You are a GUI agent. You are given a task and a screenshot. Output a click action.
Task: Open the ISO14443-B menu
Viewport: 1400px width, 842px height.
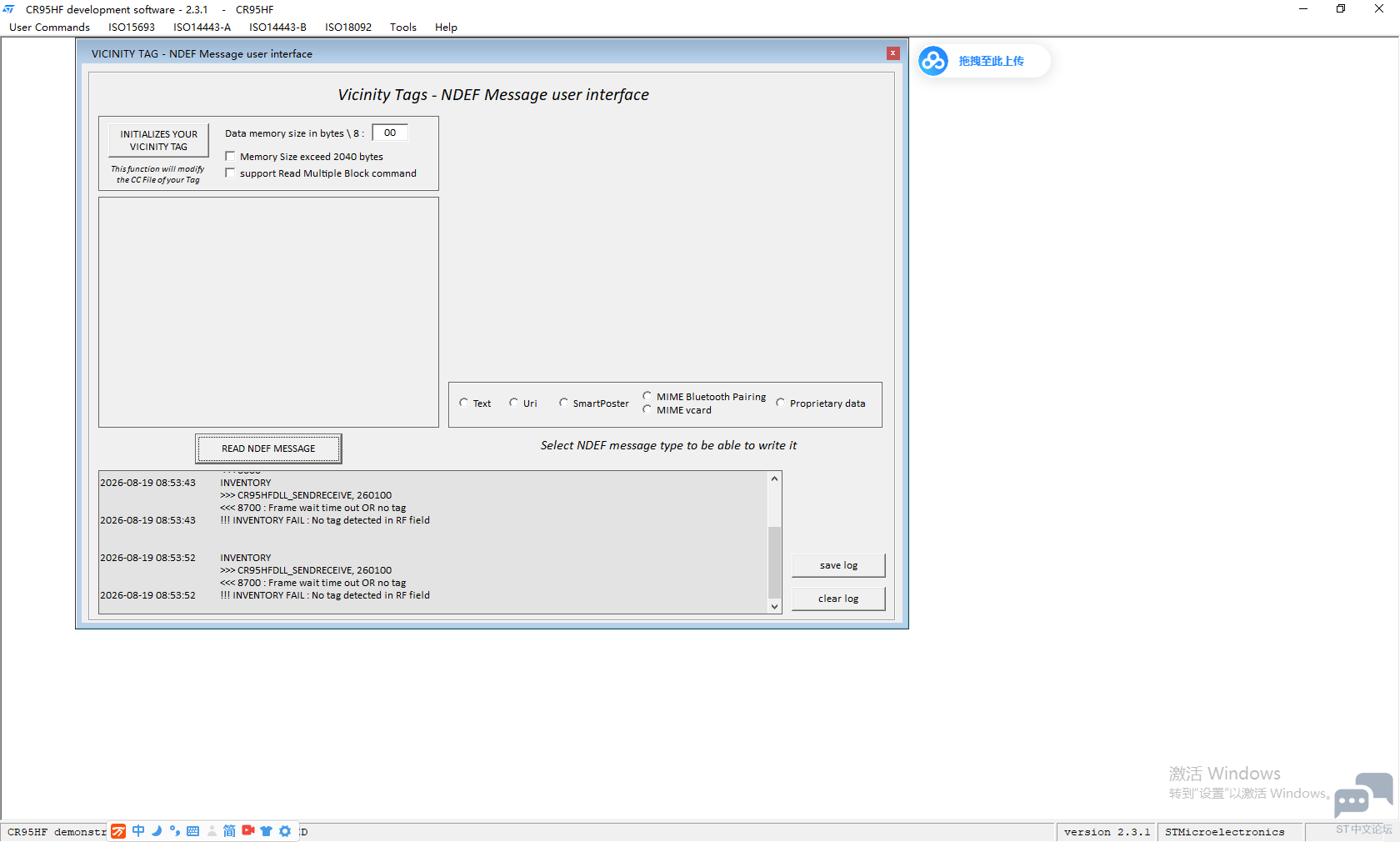pos(277,28)
